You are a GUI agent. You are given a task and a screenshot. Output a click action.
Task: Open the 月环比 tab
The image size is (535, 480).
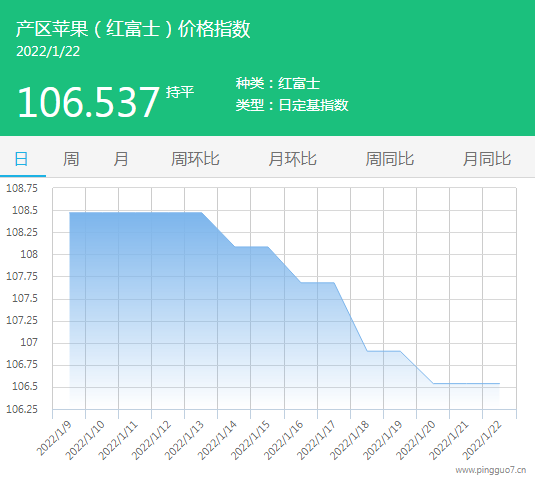point(292,159)
